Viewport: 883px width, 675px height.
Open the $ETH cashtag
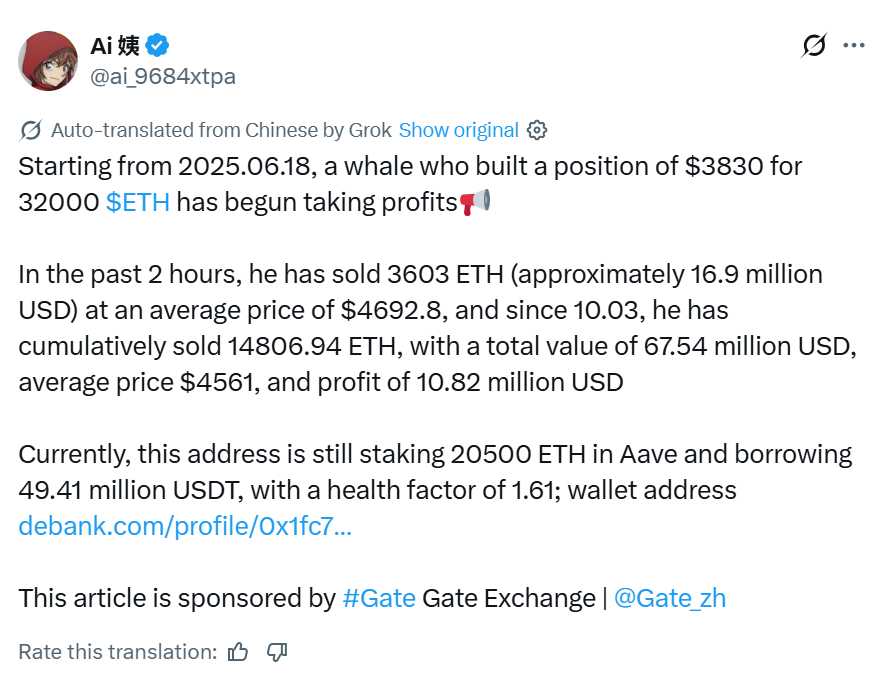point(137,202)
